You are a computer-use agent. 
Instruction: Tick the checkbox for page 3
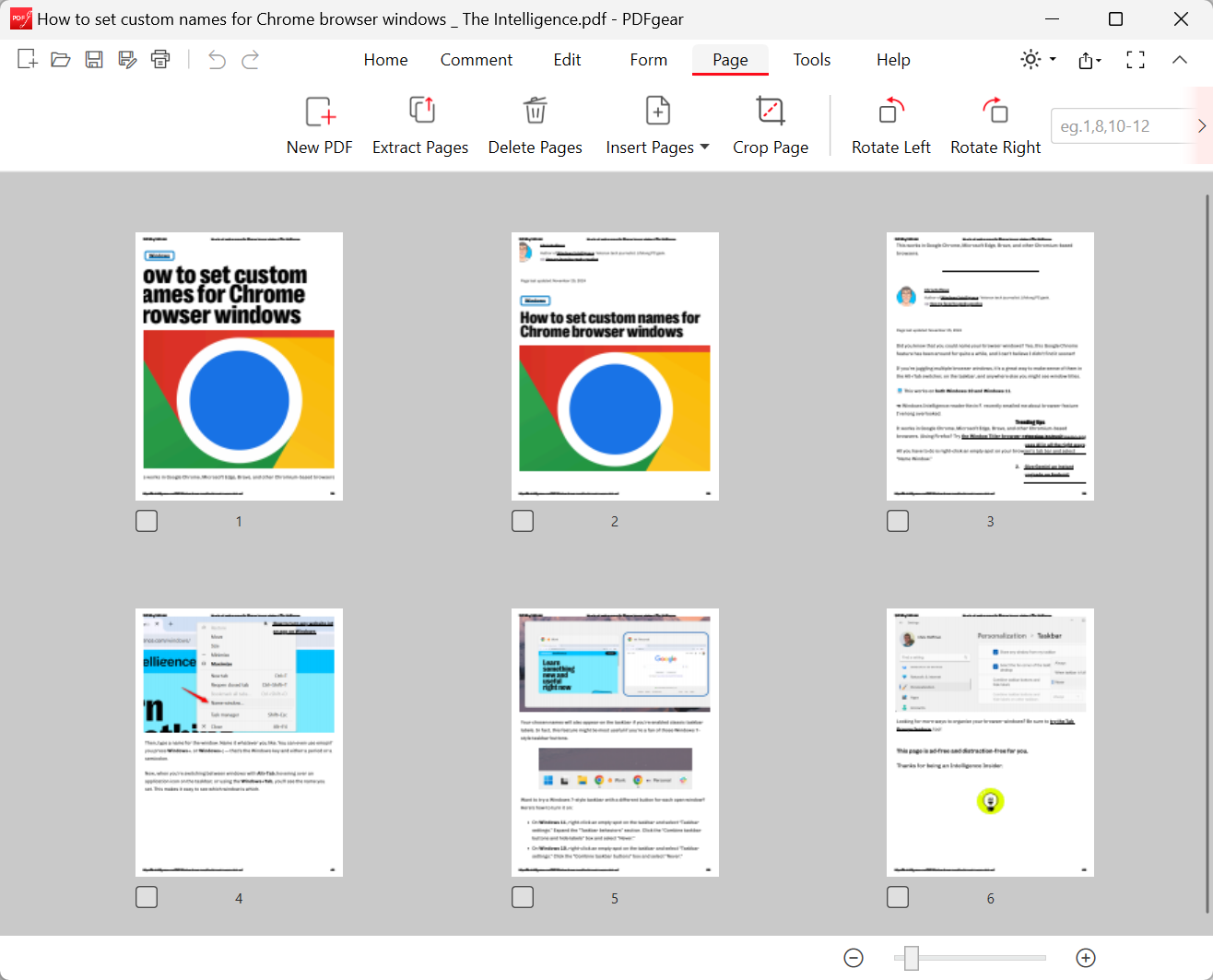898,521
